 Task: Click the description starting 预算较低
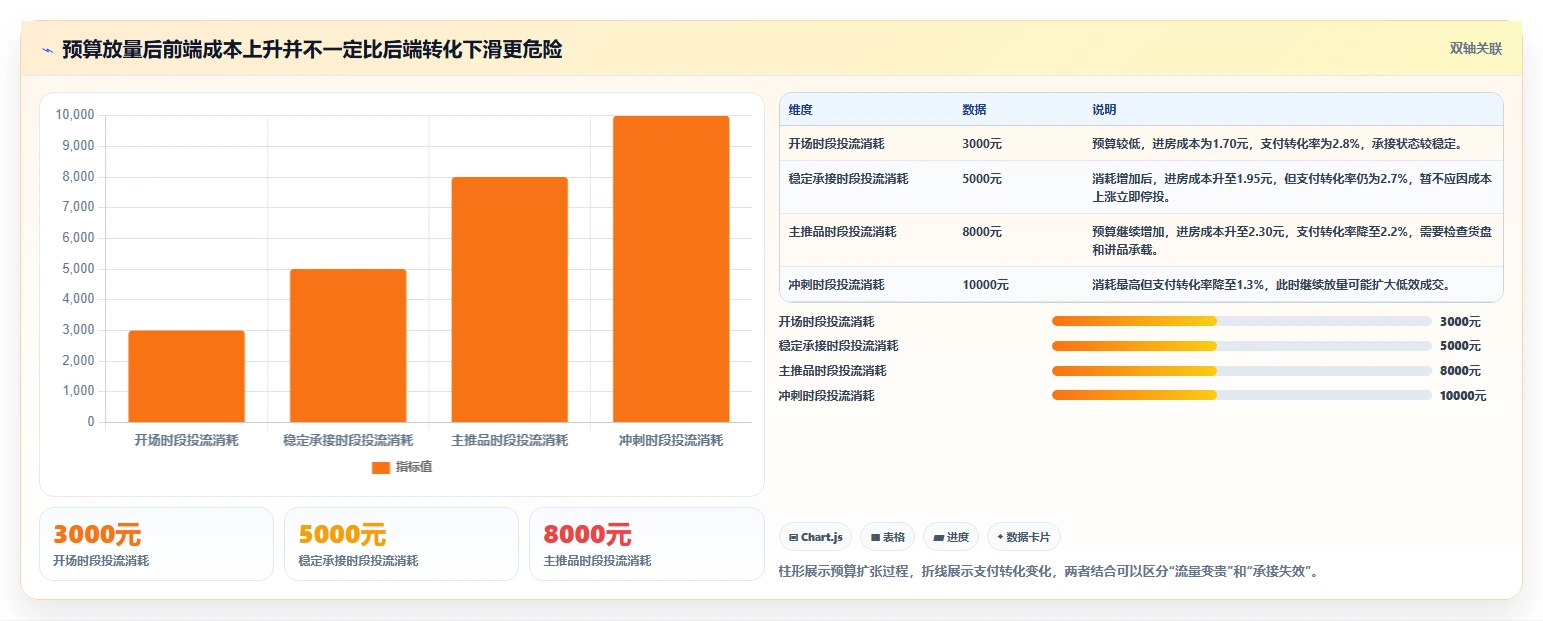tap(1277, 143)
